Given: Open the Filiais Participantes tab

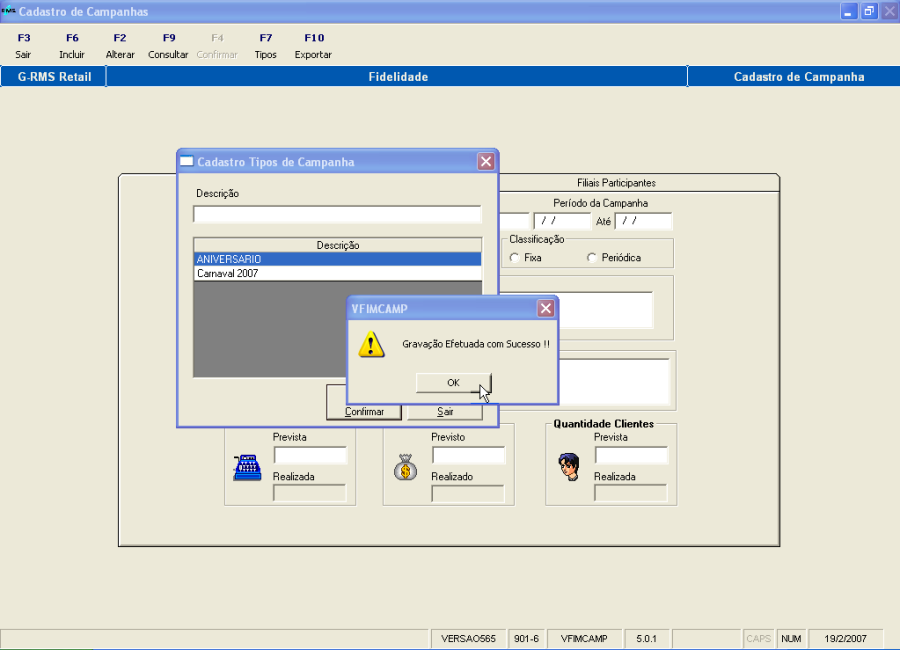Looking at the screenshot, I should point(616,183).
